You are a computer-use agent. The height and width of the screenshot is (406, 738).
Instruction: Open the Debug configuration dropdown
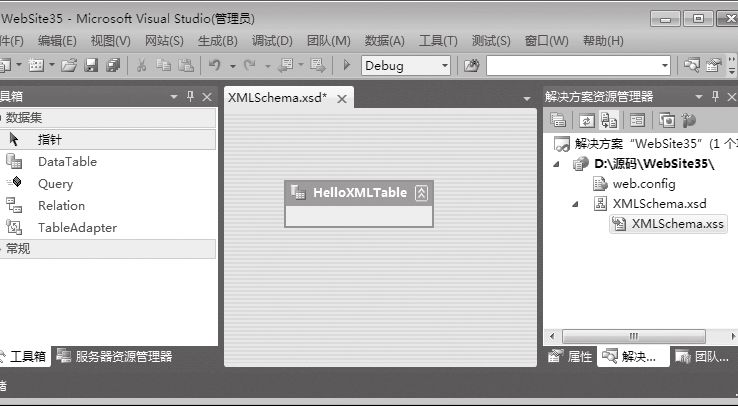(445, 65)
